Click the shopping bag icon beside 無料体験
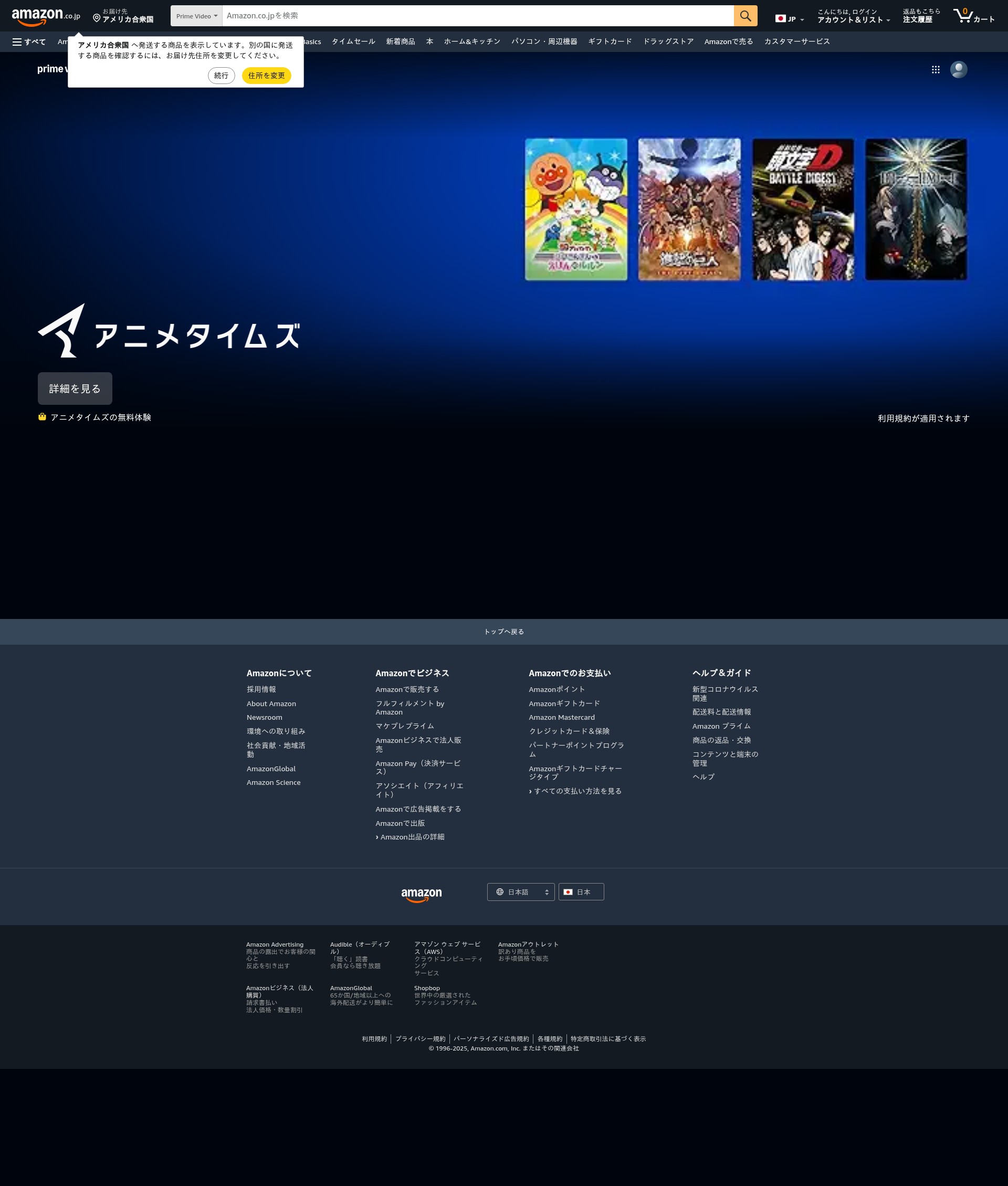Viewport: 1008px width, 1186px height. pos(43,417)
